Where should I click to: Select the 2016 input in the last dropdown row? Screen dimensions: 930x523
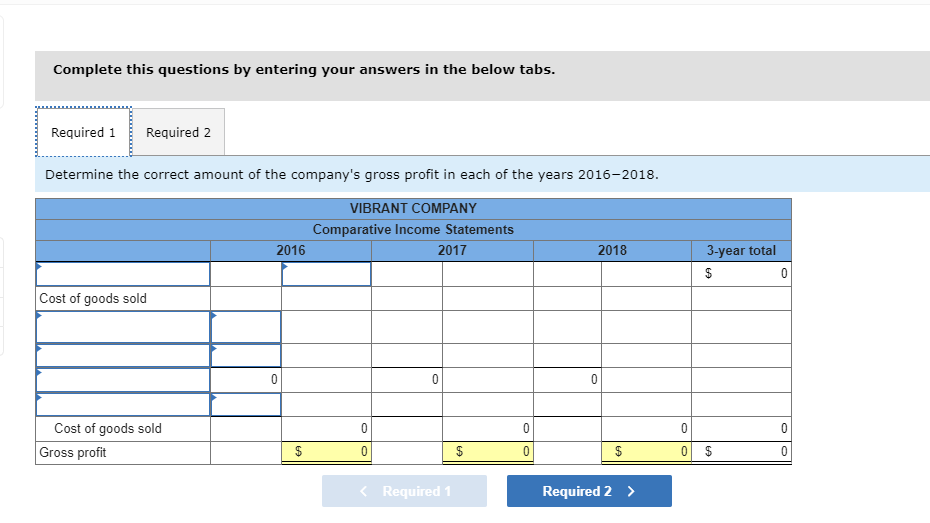246,404
